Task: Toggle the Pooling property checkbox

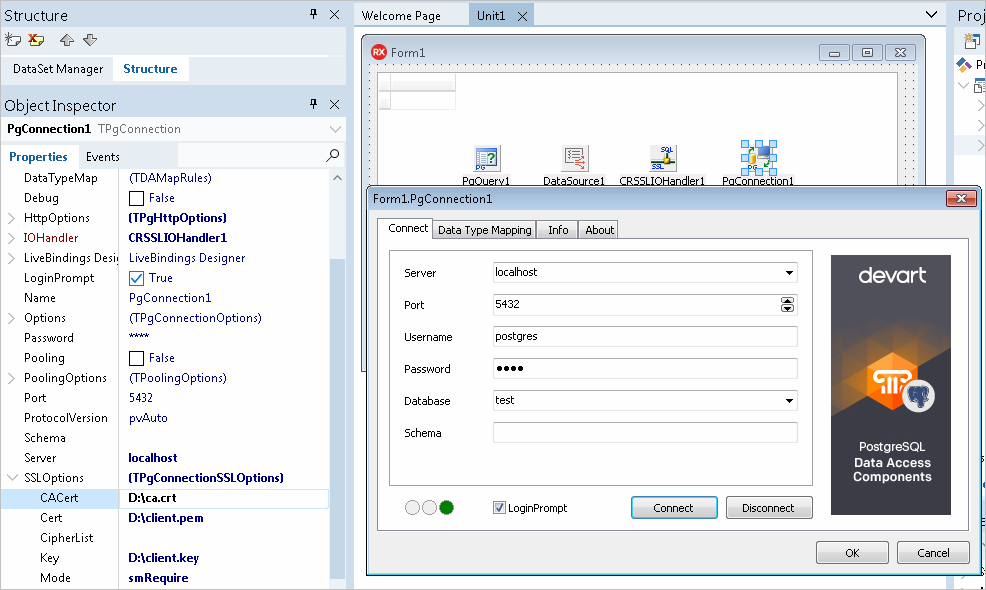Action: coord(136,358)
